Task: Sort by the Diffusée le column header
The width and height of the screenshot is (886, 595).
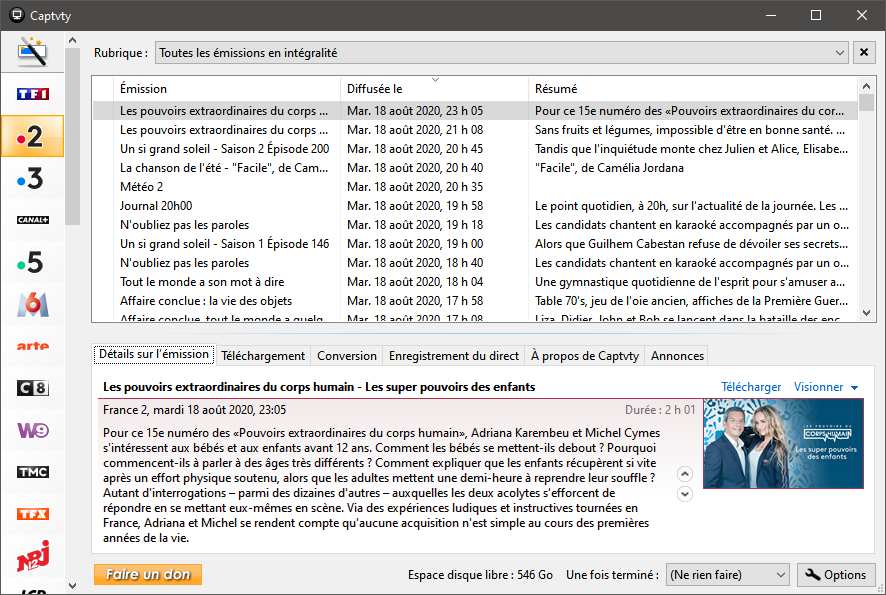Action: coord(434,89)
